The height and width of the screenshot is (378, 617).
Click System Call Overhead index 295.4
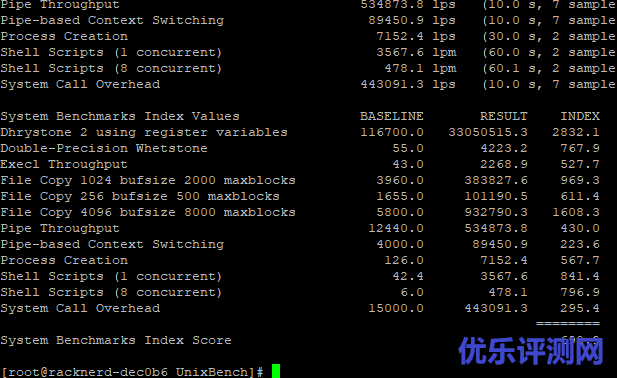(580, 308)
